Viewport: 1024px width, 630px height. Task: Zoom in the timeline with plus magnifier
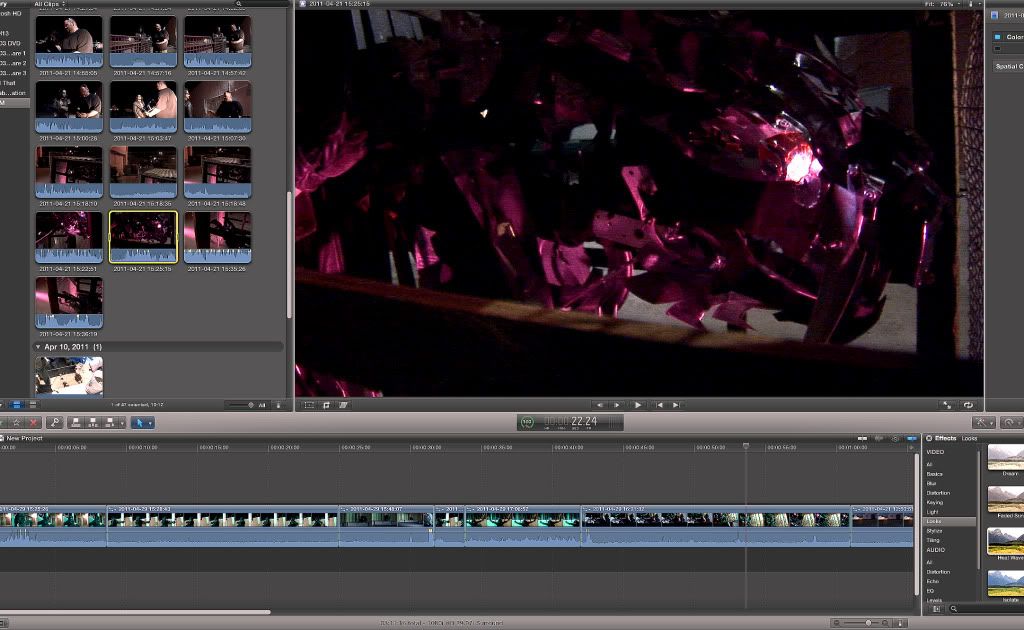(885, 623)
